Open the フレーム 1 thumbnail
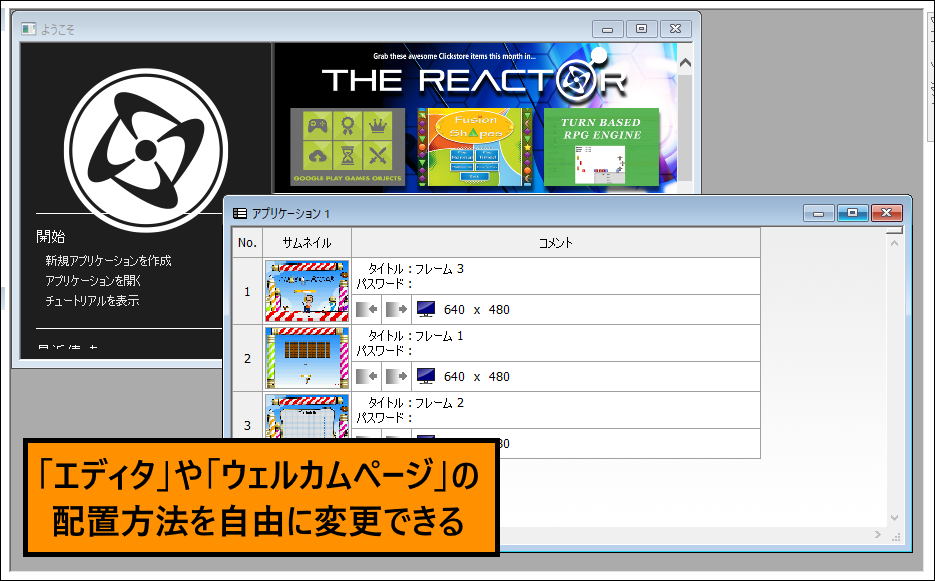Image resolution: width=935 pixels, height=581 pixels. (x=307, y=358)
